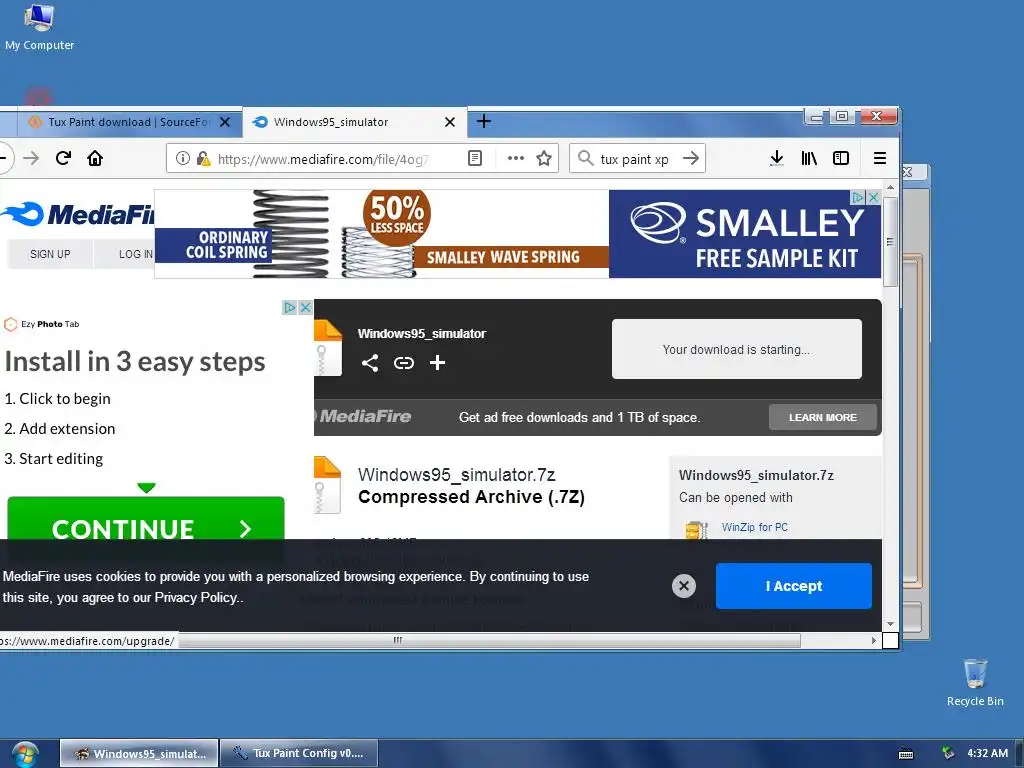Go to the browser home page
Image resolution: width=1024 pixels, height=768 pixels.
[95, 158]
